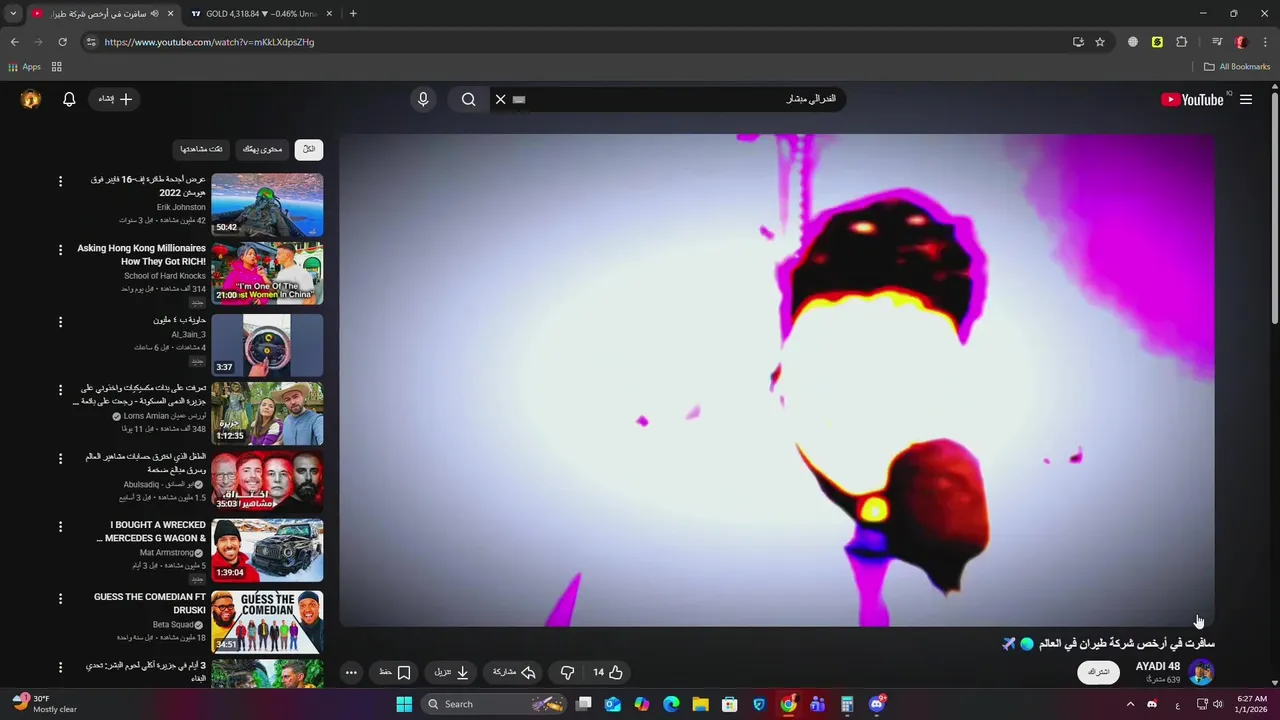
Task: Open the Apps bookmarks shortcut
Action: coord(24,67)
